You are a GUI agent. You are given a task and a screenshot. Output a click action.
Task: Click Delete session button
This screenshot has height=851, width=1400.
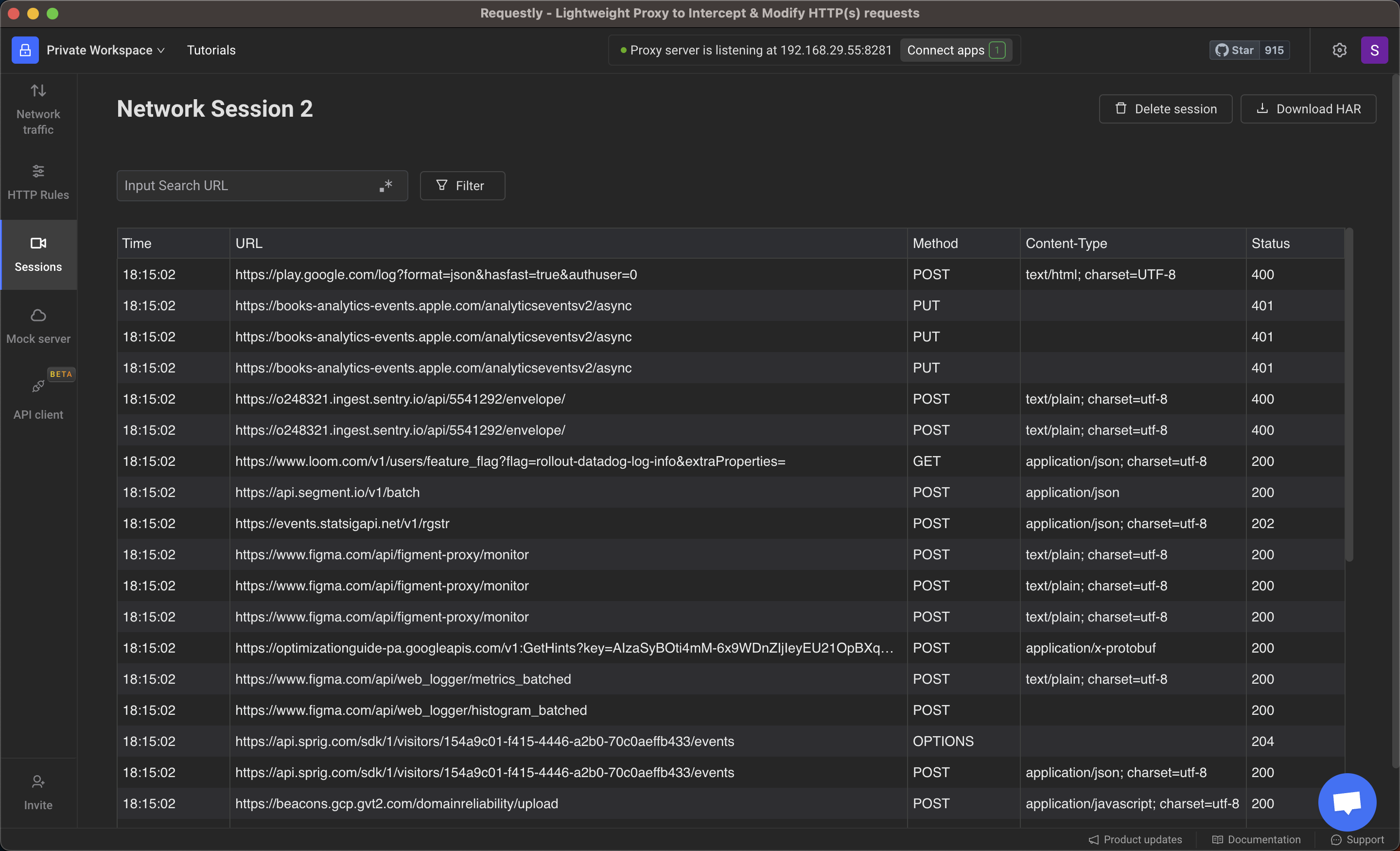tap(1165, 108)
